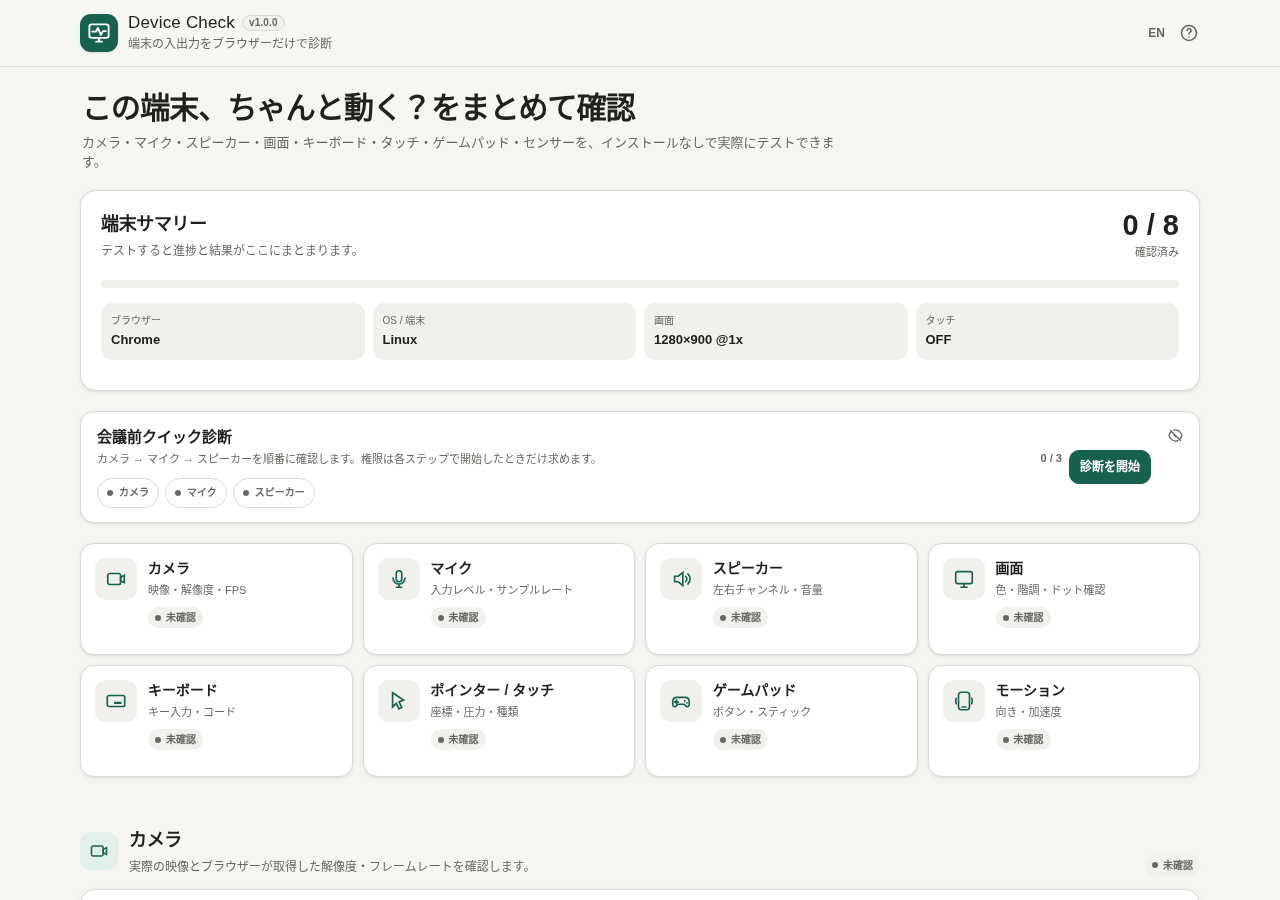Switch language with the EN button

point(1156,33)
